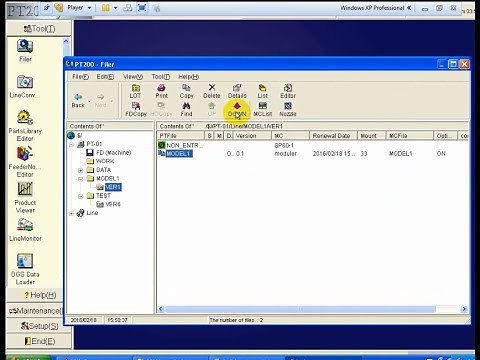Open PartsLibrary Editor

[x=25, y=126]
